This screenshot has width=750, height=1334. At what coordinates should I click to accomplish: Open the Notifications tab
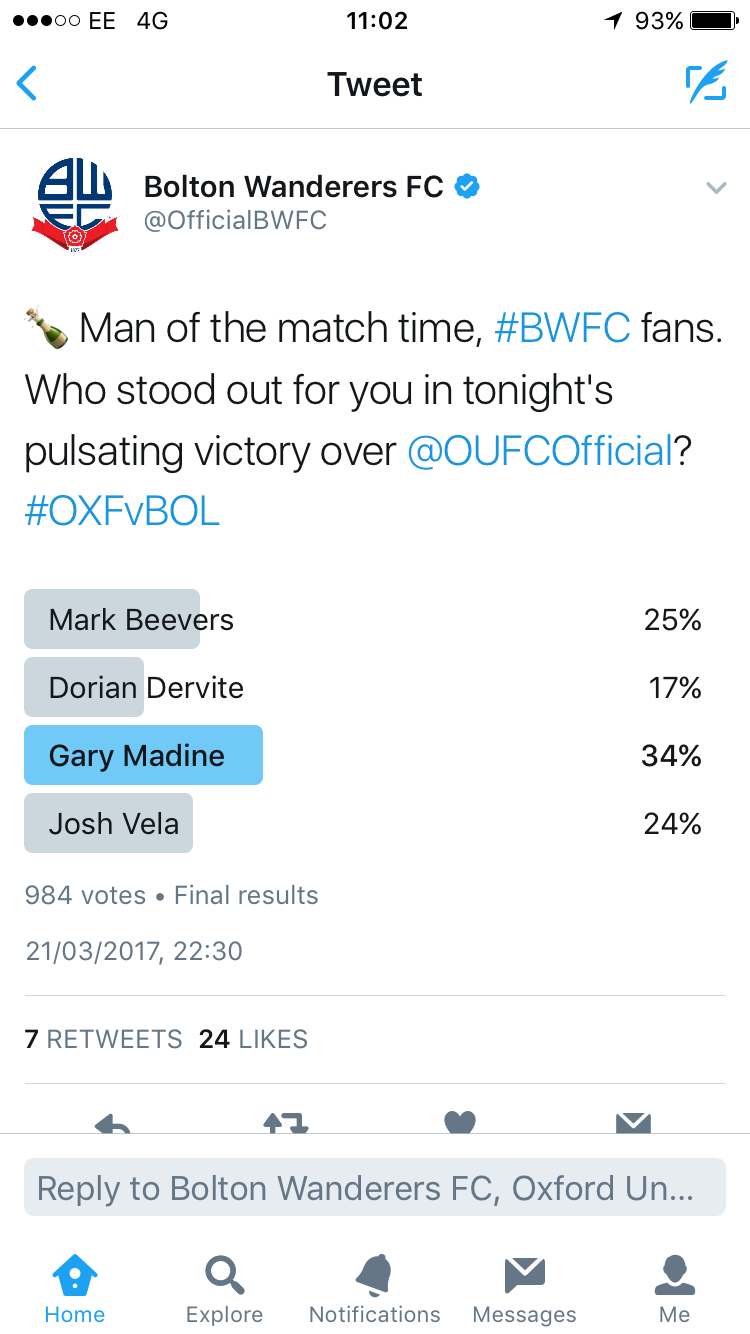375,1288
